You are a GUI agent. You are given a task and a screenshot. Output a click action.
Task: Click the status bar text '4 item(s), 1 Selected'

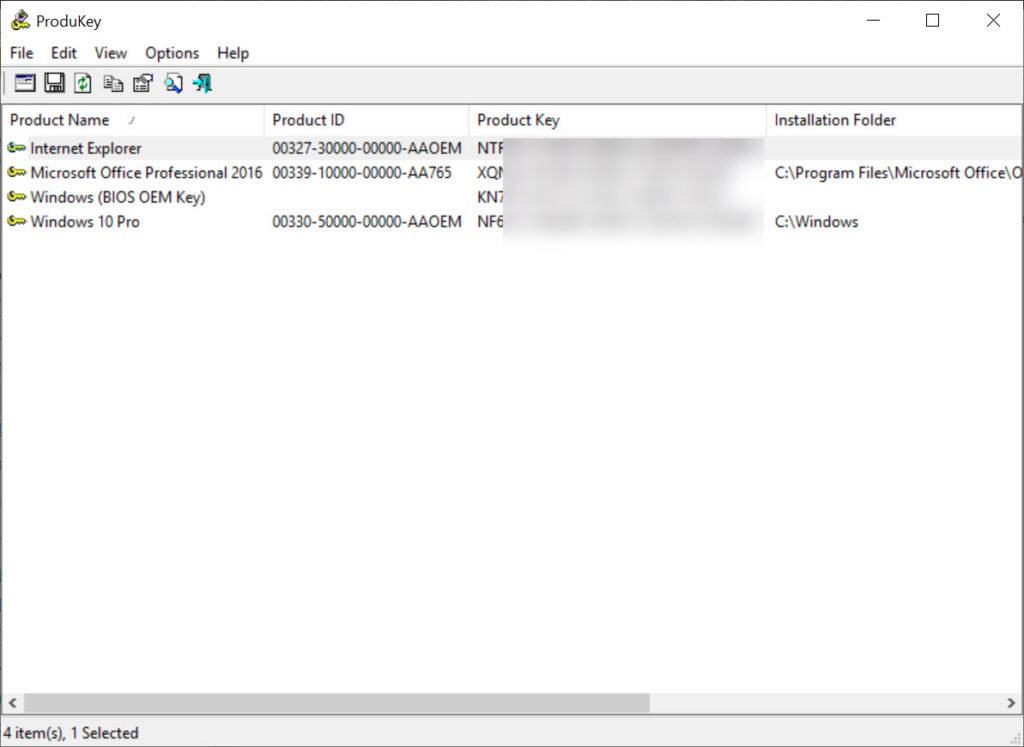coord(71,733)
